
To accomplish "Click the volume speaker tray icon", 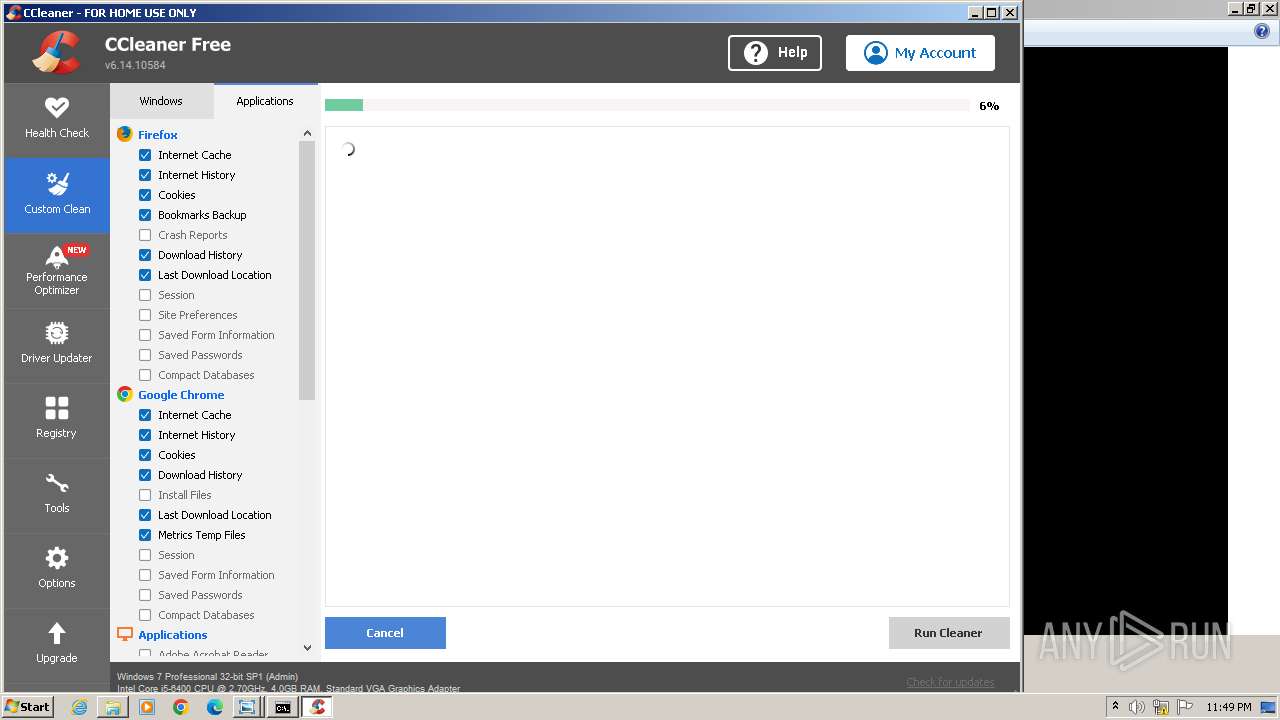I will [1137, 707].
